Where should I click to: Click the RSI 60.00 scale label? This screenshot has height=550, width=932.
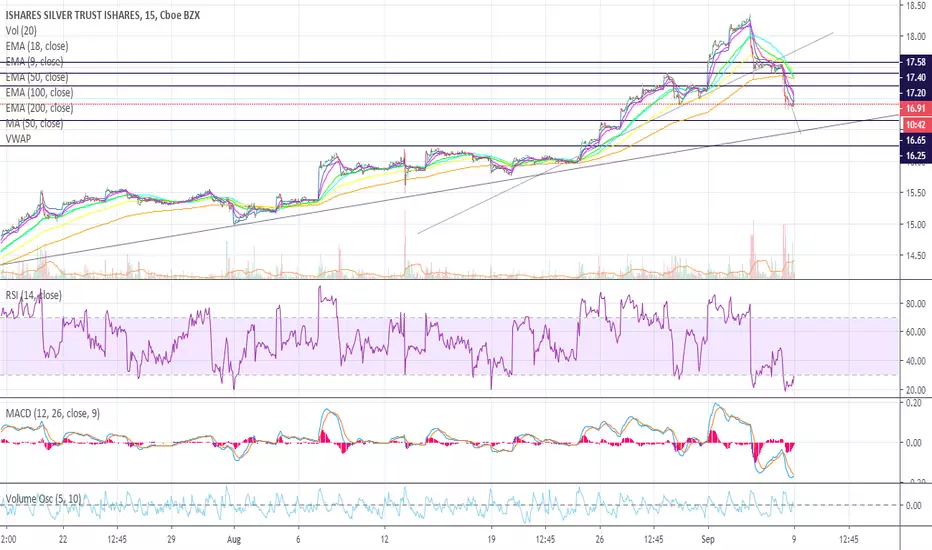pos(916,332)
